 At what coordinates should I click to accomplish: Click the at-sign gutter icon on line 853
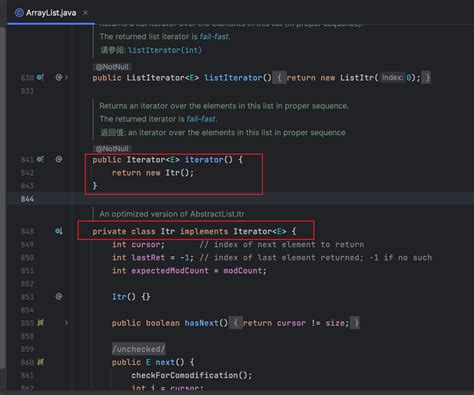(59, 296)
